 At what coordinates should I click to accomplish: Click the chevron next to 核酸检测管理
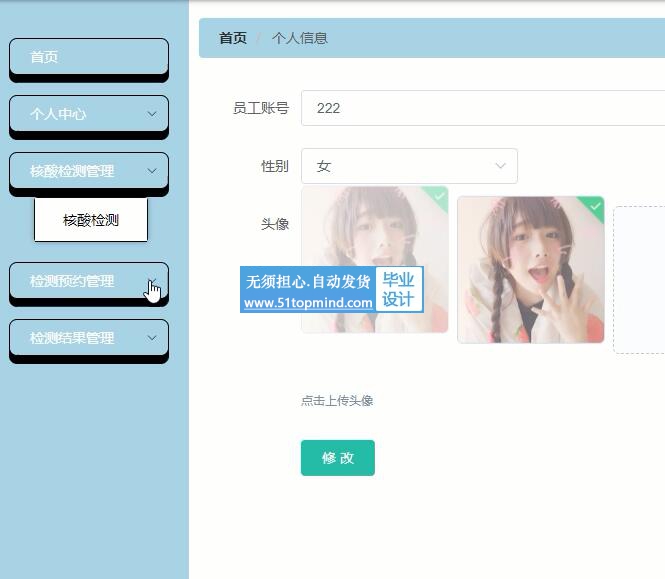click(x=152, y=171)
